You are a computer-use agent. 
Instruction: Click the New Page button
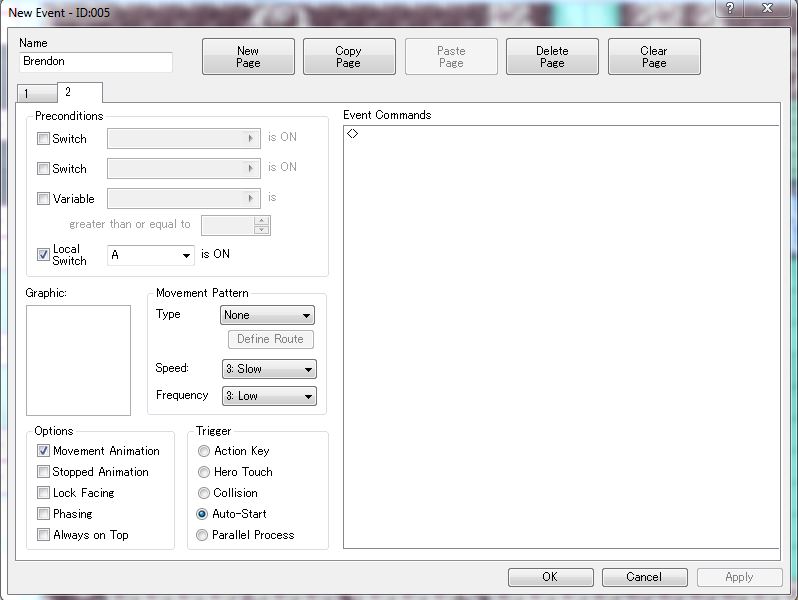(248, 57)
